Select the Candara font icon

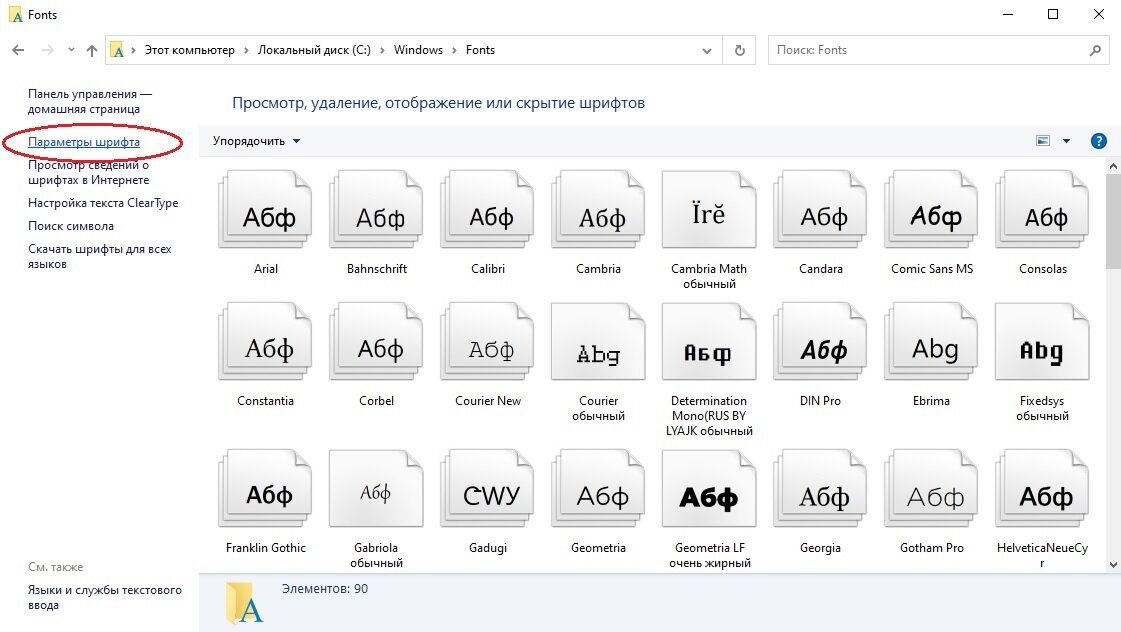(x=820, y=209)
